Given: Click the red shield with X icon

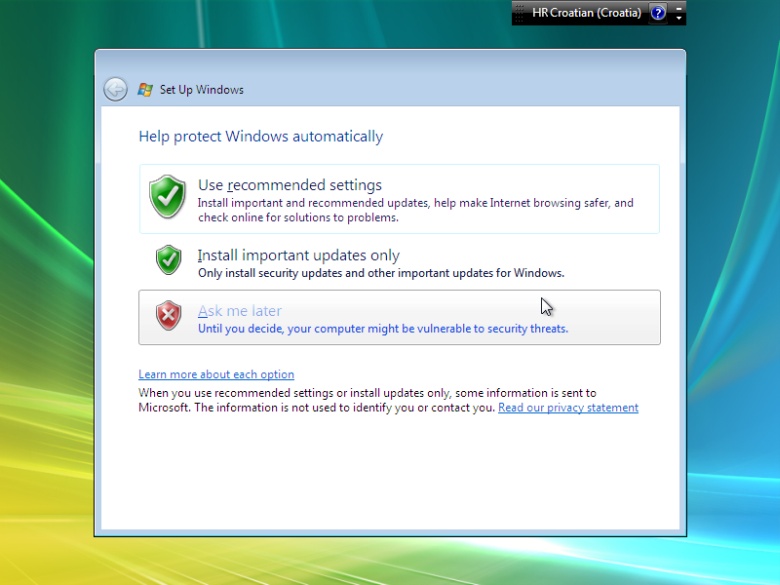Looking at the screenshot, I should pos(169,315).
